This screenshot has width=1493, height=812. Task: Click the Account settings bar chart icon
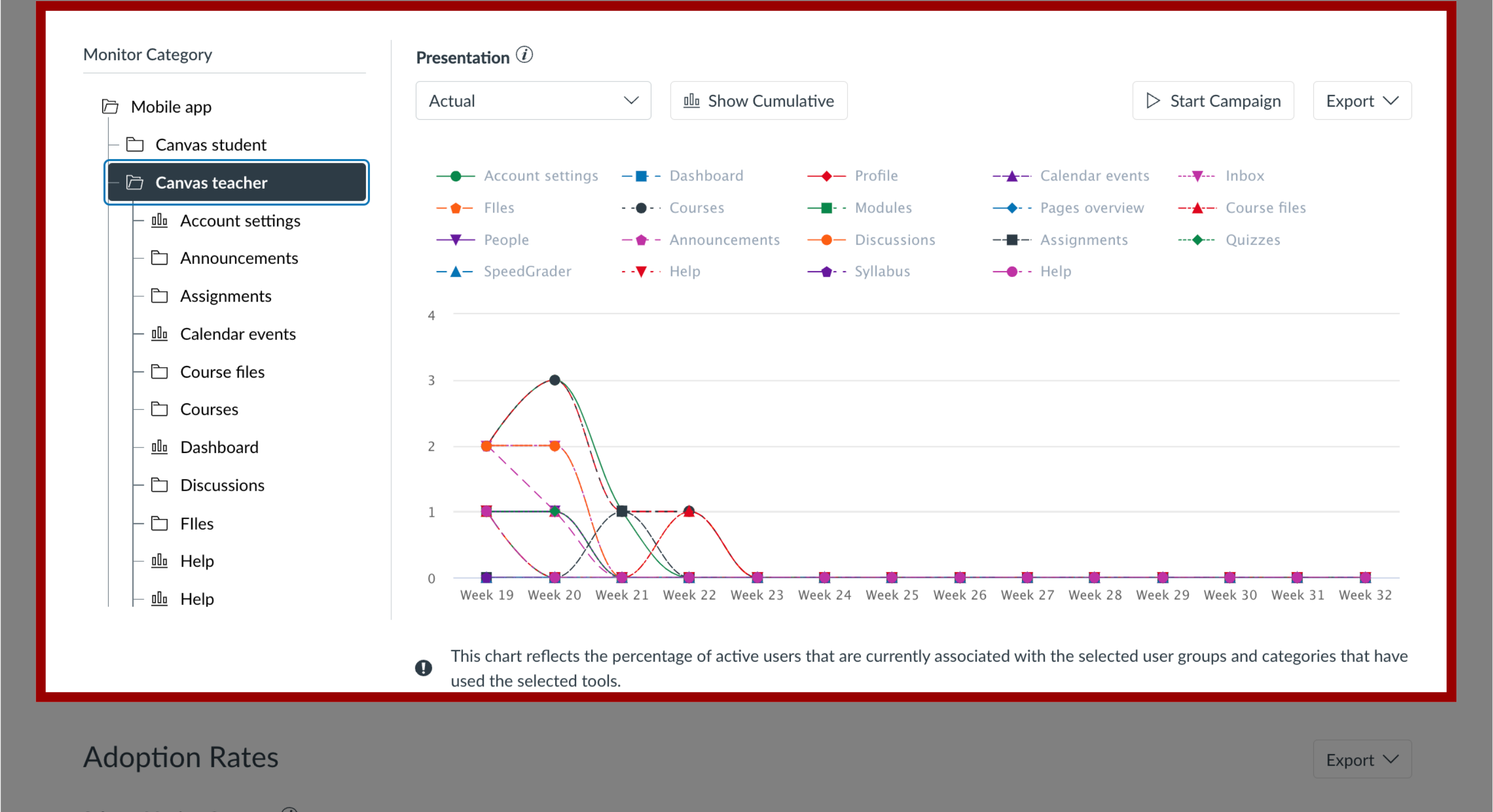tap(159, 220)
